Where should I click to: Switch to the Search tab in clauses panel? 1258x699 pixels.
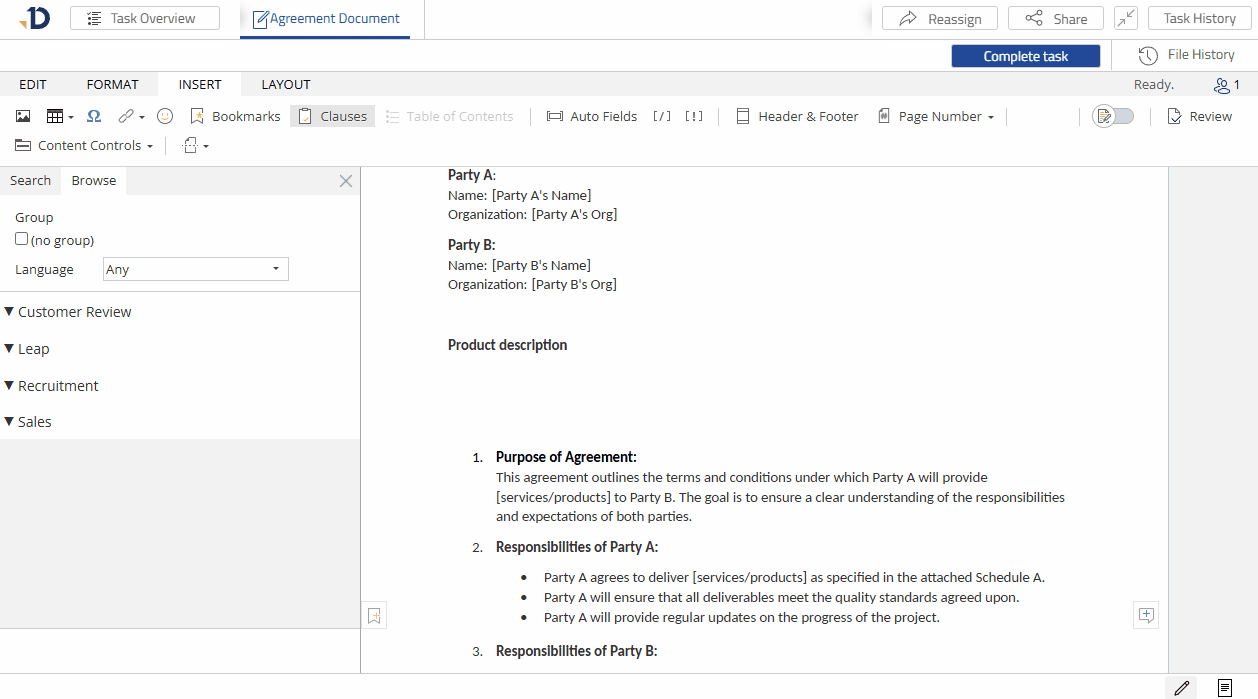[x=30, y=181]
